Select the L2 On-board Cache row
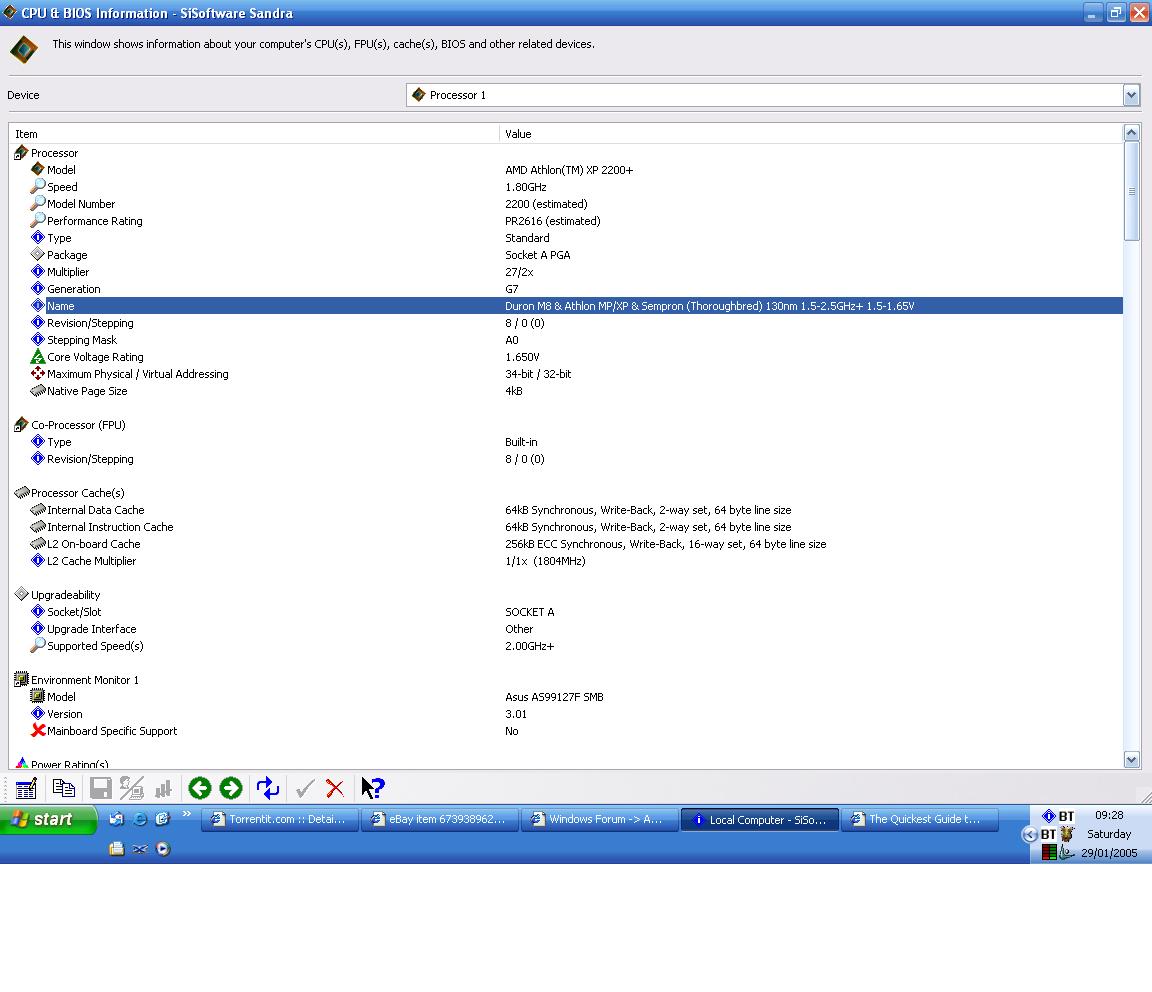1152x992 pixels. pyautogui.click(x=577, y=544)
